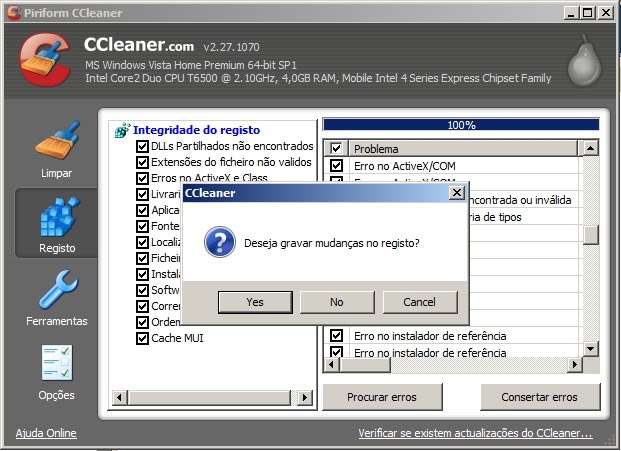This screenshot has height=451, width=621.
Task: Confirm with Yes in the dialog
Action: [255, 302]
